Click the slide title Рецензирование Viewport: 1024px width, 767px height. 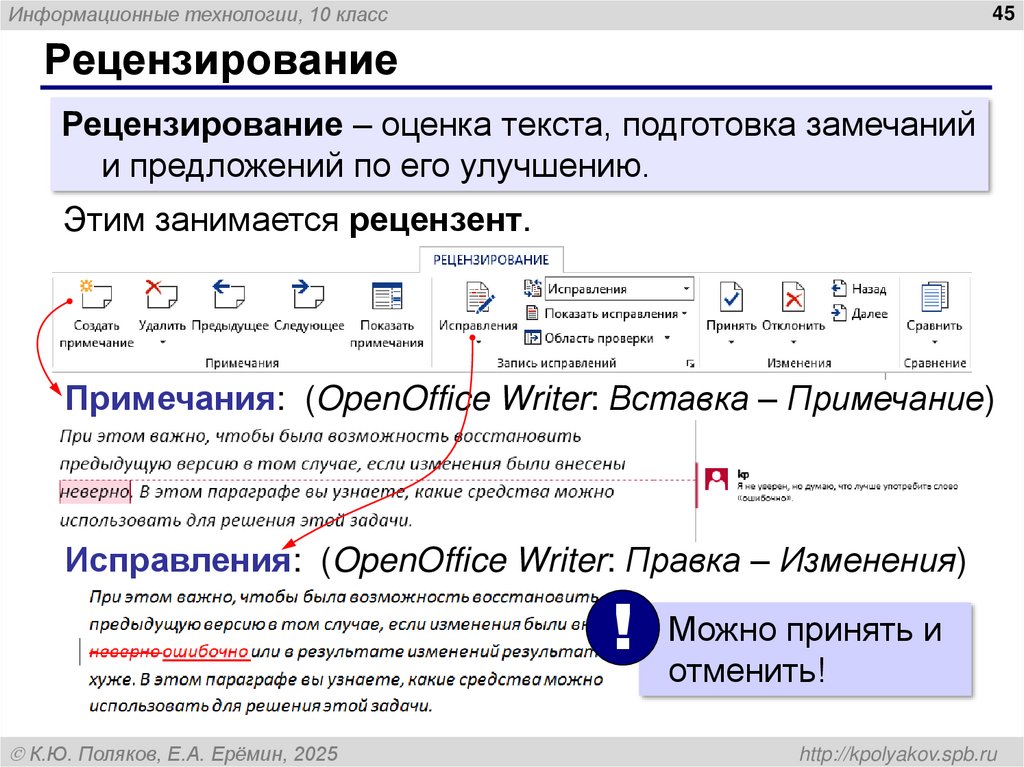[221, 60]
